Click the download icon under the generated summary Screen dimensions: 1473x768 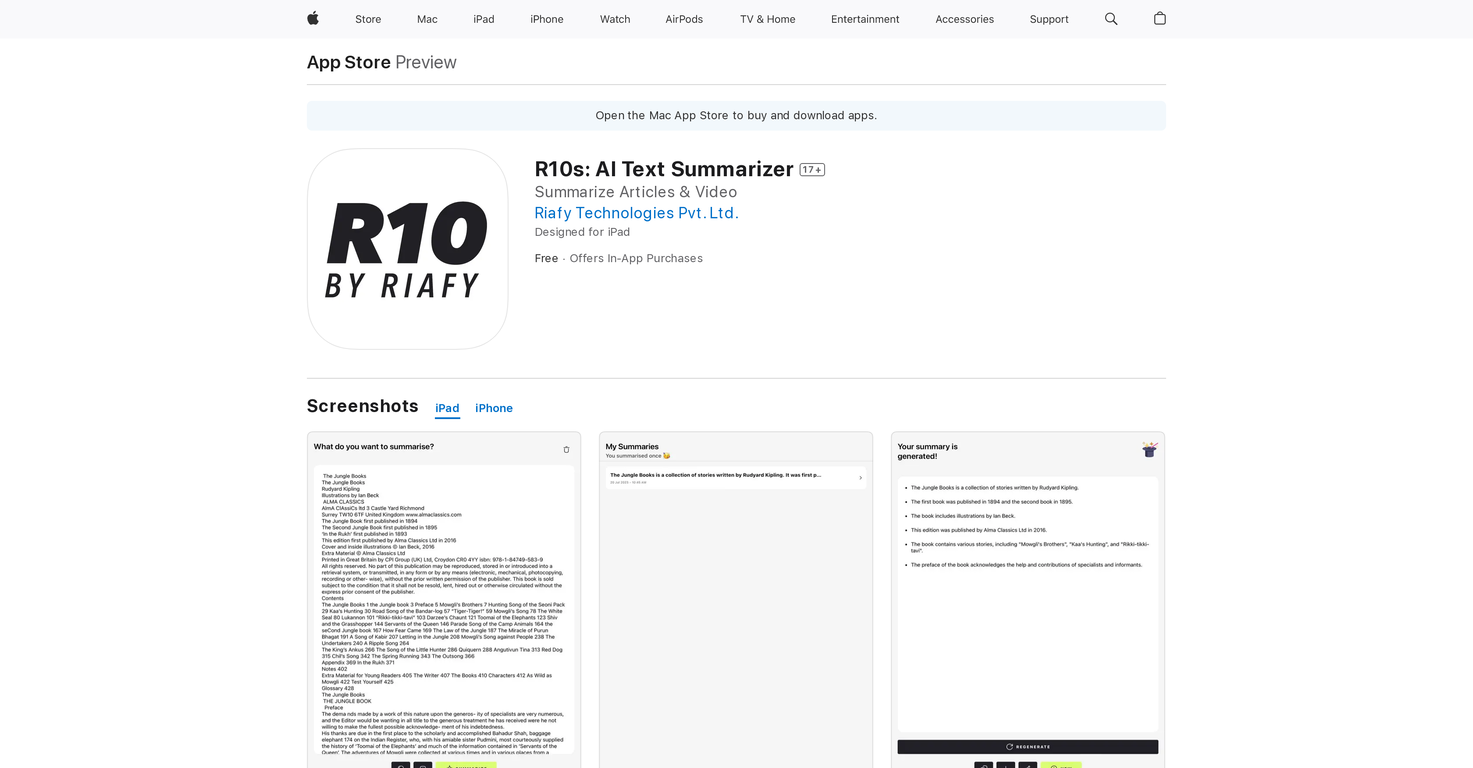(1006, 766)
